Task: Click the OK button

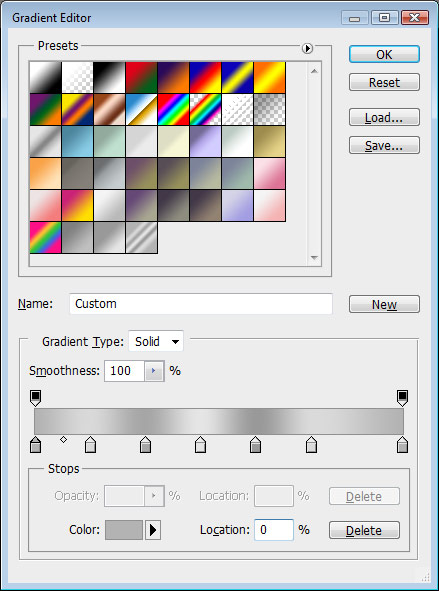Action: (x=384, y=54)
